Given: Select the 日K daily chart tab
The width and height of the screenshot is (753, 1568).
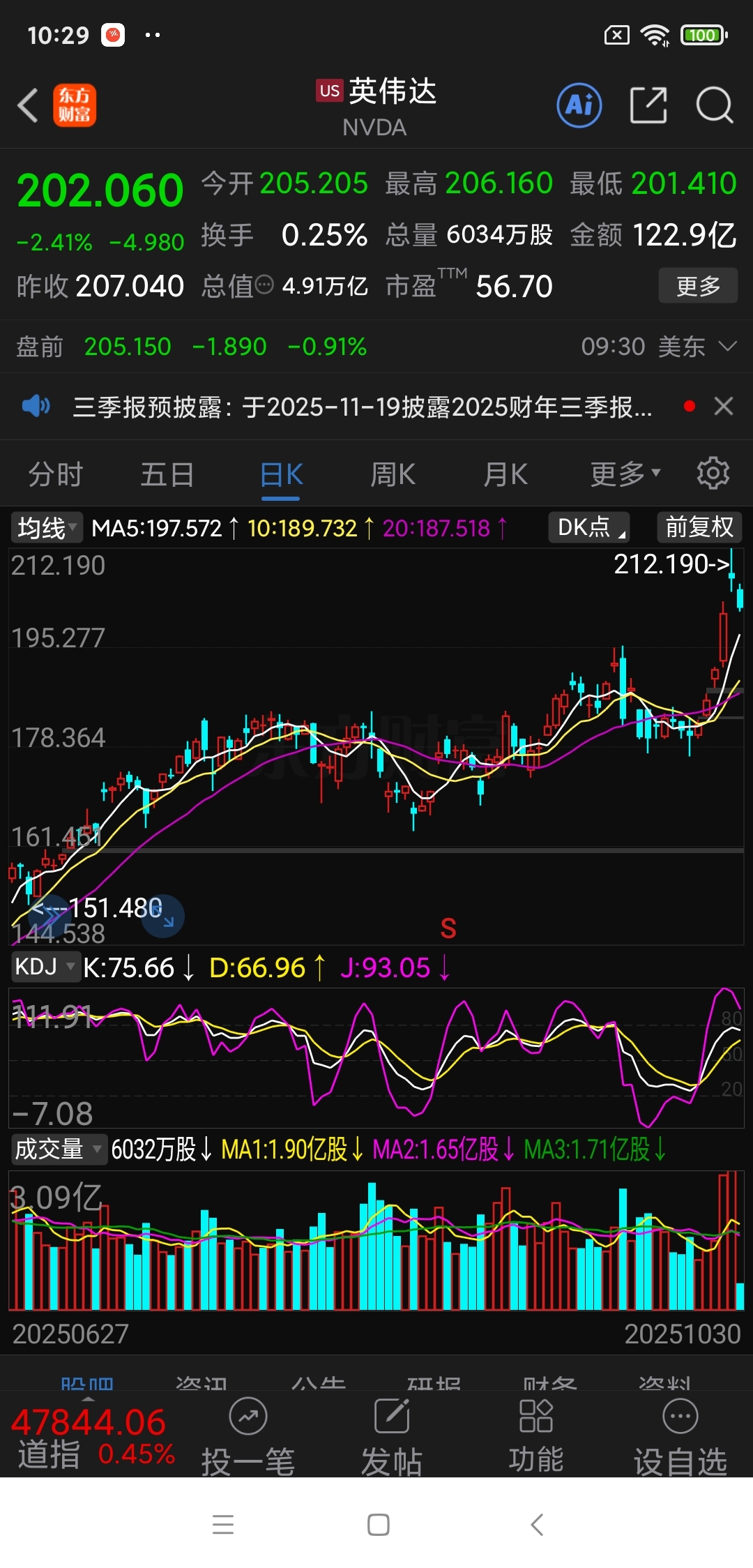Looking at the screenshot, I should pos(281,475).
